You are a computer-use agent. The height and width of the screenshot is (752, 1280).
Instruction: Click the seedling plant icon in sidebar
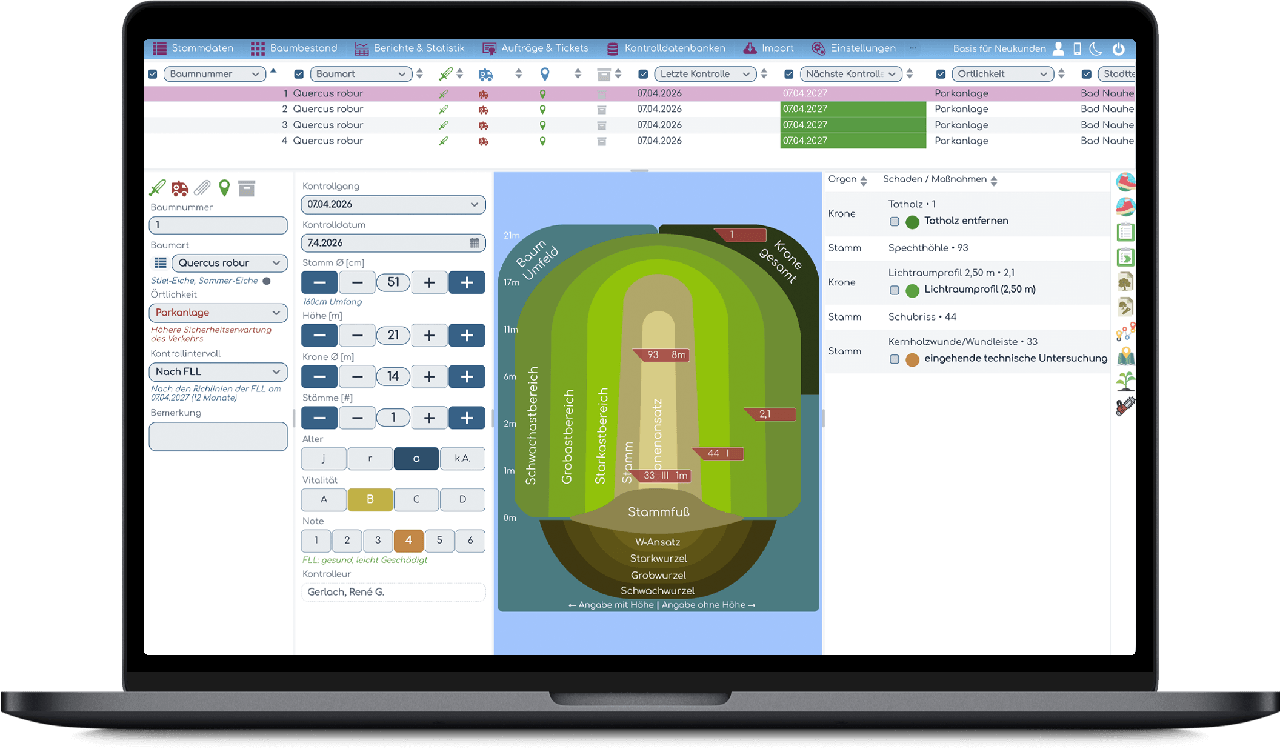(x=1126, y=381)
